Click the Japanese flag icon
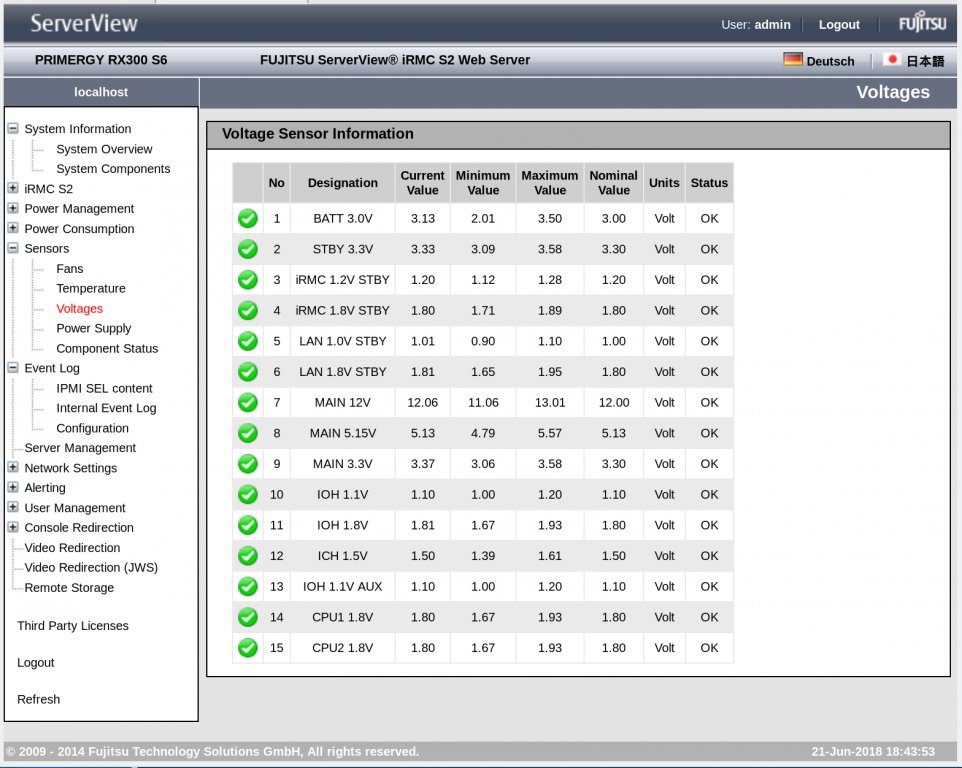962x768 pixels. pos(891,60)
